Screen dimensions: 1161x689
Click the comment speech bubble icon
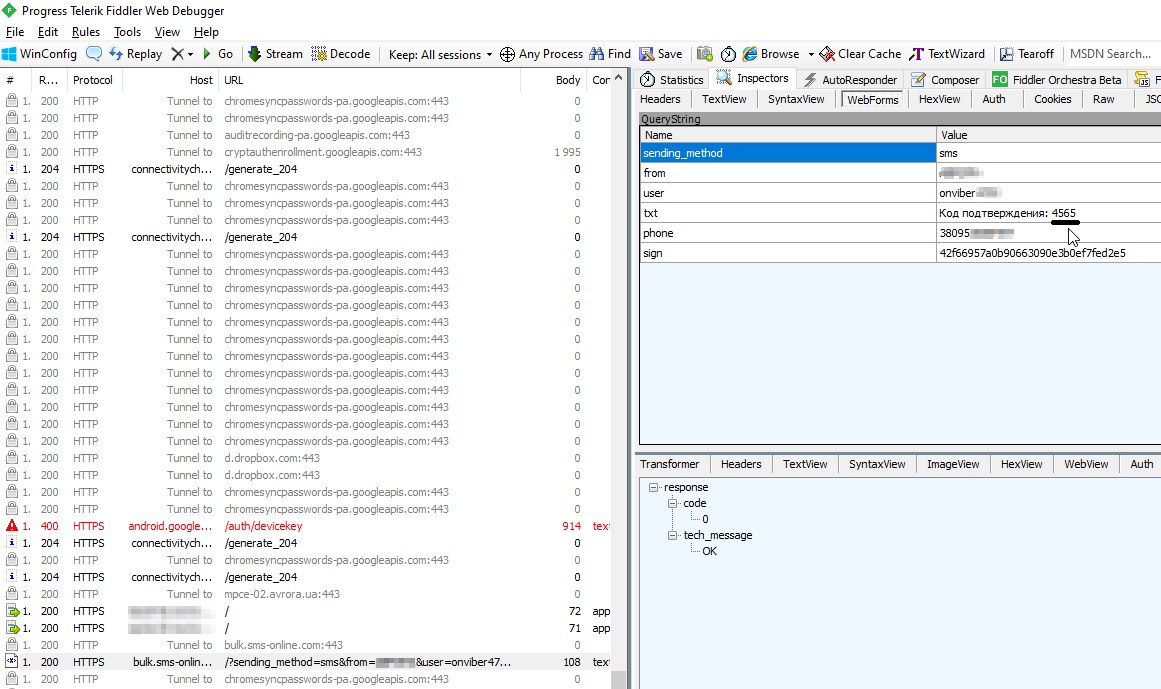click(94, 54)
